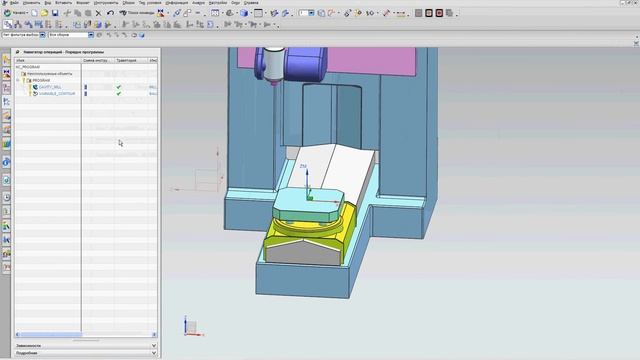640x360 pixels.
Task: Open the Формат menu
Action: (x=83, y=3)
